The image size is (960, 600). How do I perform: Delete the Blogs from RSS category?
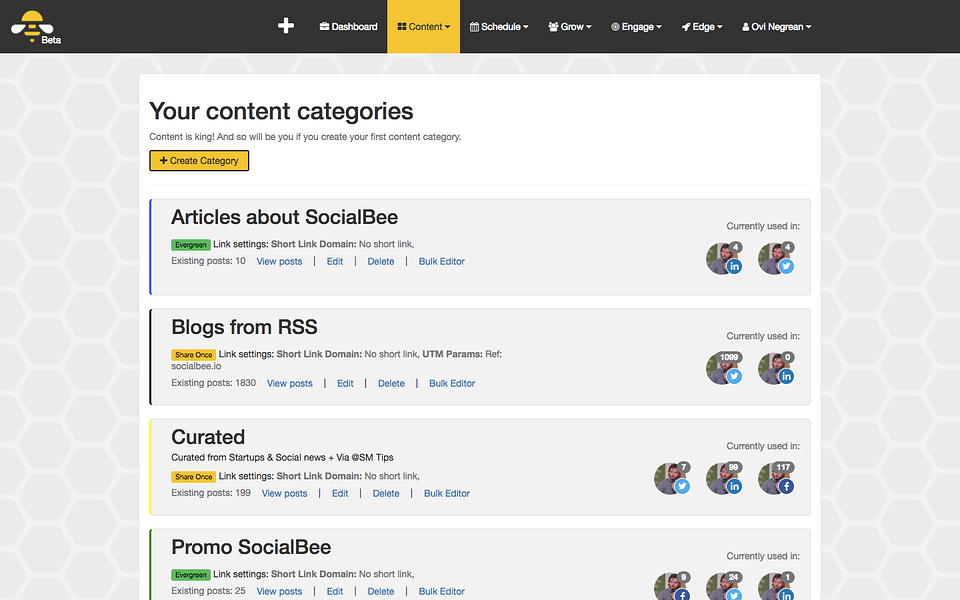tap(391, 383)
